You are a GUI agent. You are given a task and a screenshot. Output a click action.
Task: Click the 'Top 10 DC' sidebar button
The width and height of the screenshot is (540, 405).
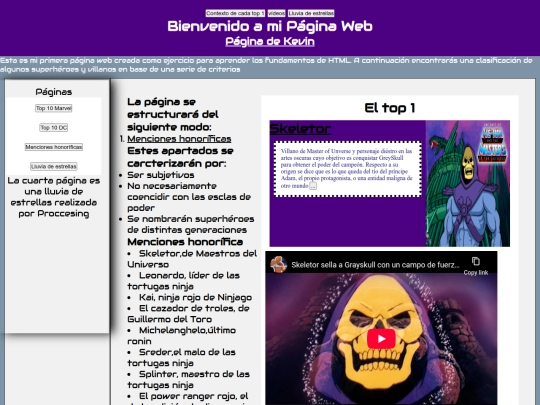pyautogui.click(x=53, y=128)
